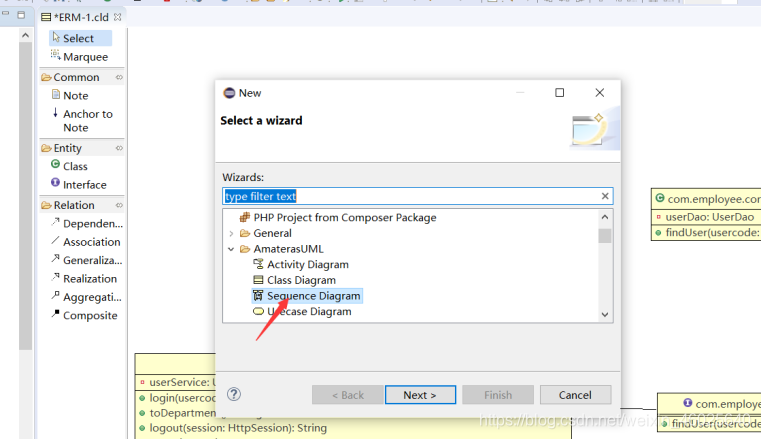Choose the Marquee tool
Image resolution: width=761 pixels, height=439 pixels.
click(80, 57)
